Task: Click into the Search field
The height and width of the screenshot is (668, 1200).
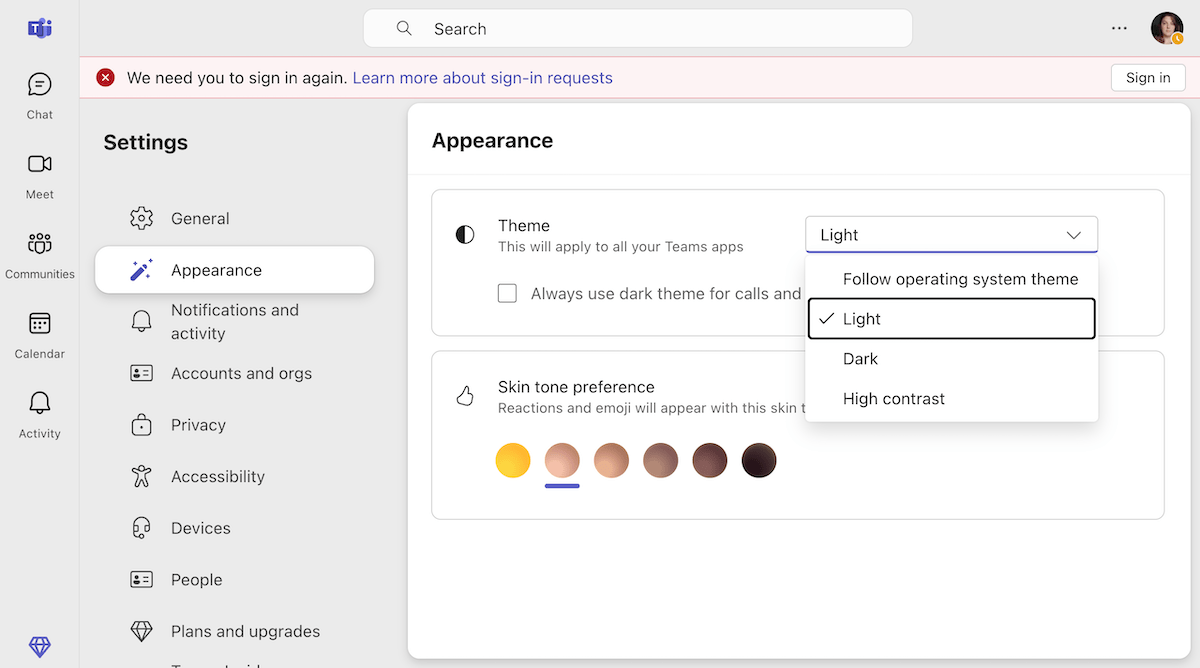Action: point(638,28)
